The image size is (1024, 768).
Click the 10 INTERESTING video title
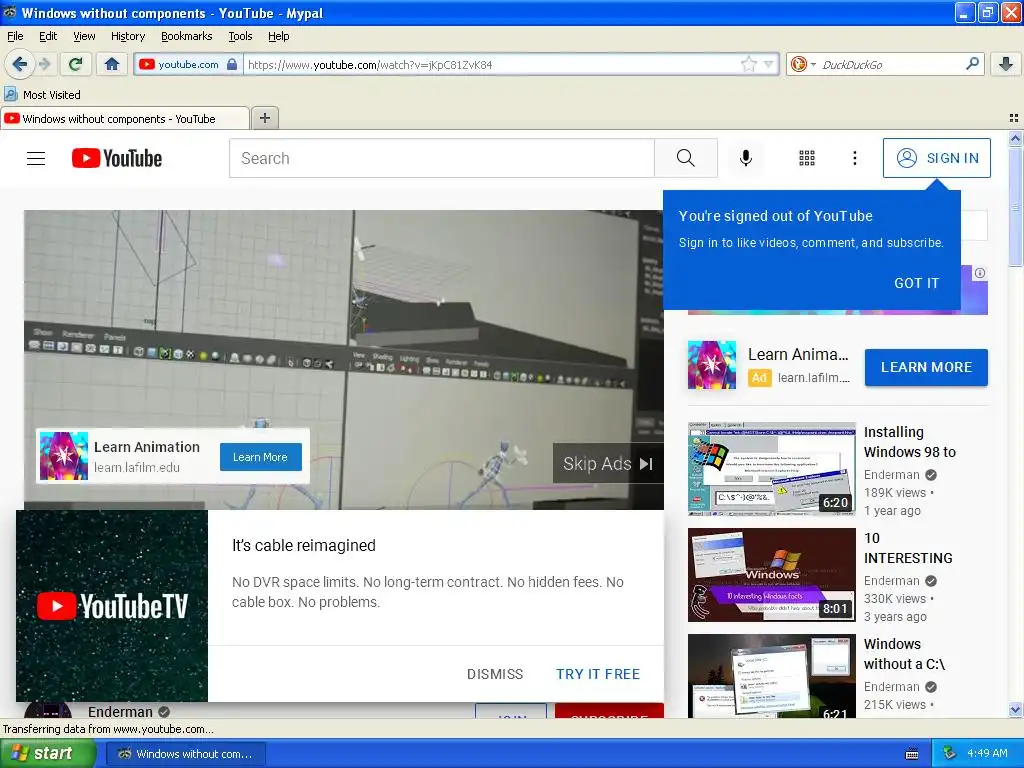[908, 548]
